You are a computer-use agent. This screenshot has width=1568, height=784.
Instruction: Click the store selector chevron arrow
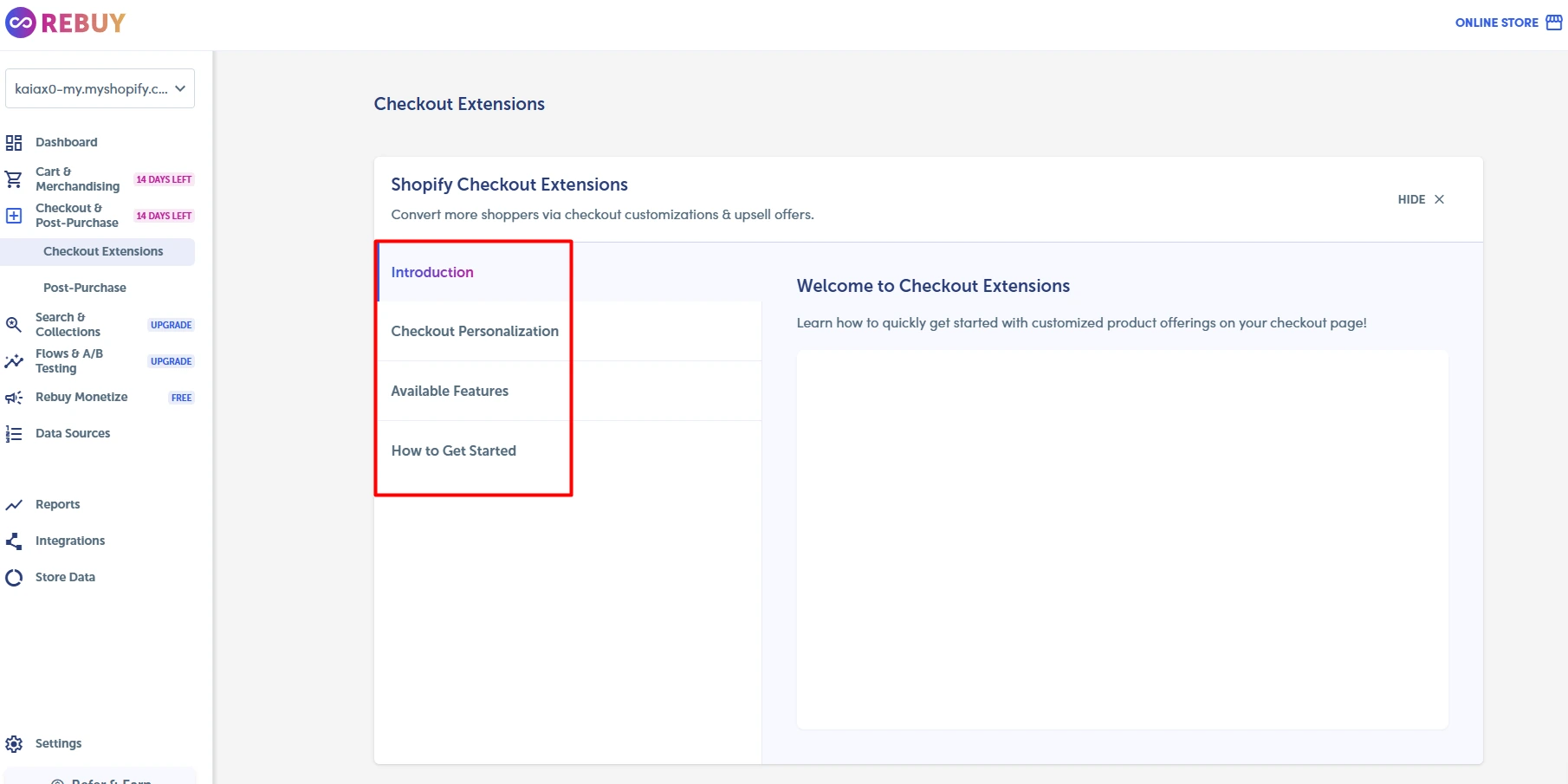180,88
